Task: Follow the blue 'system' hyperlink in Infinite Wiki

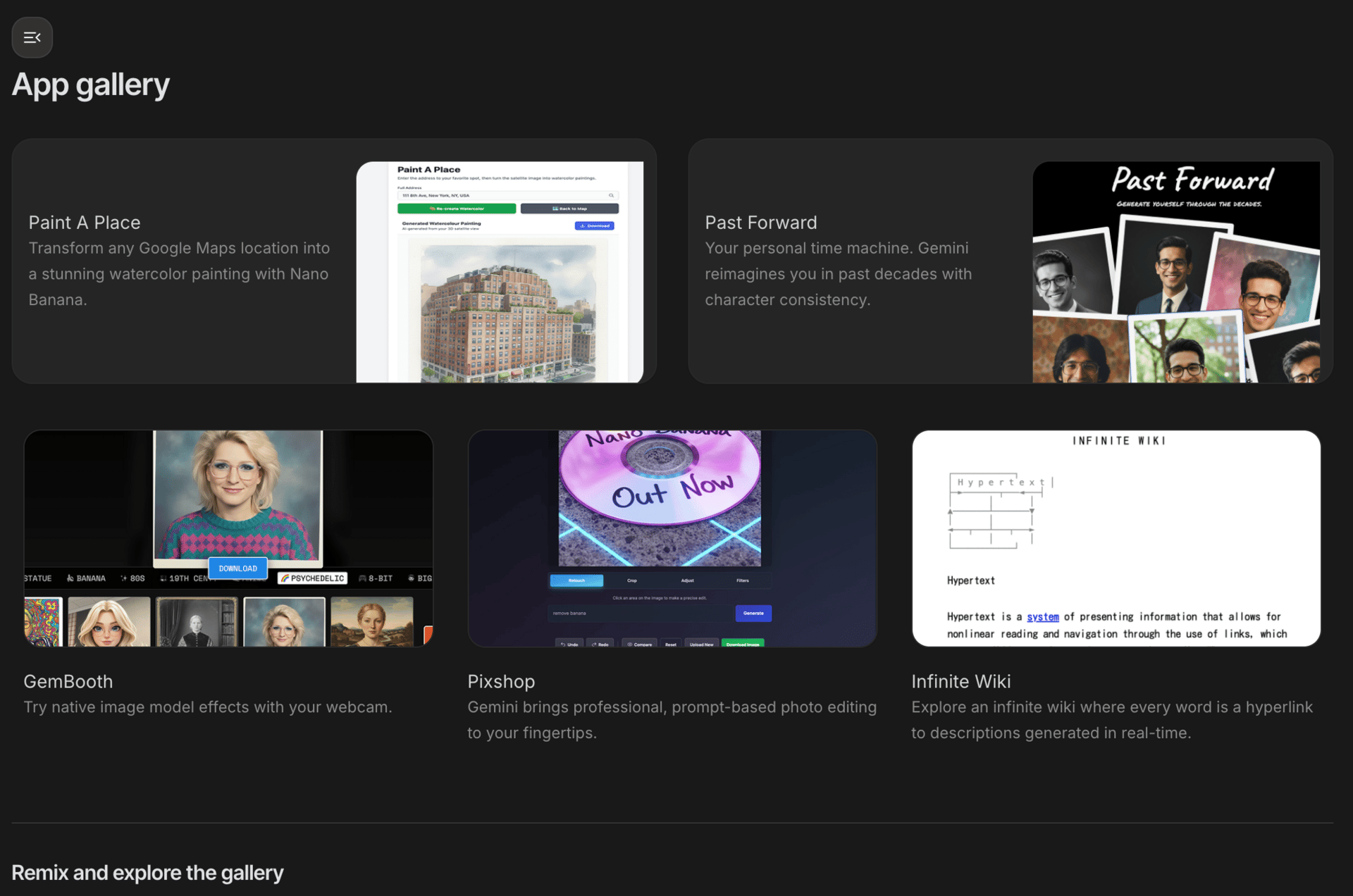Action: tap(1042, 616)
